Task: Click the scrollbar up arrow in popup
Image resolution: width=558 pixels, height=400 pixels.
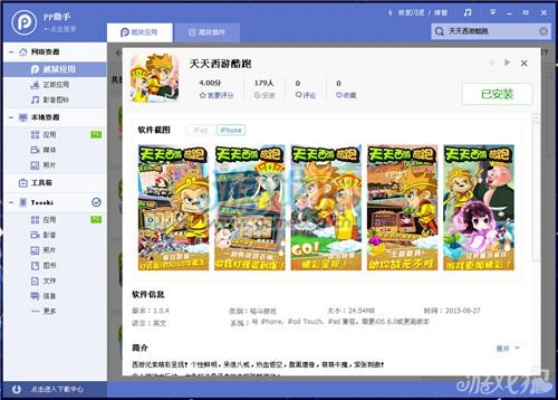Action: (536, 117)
